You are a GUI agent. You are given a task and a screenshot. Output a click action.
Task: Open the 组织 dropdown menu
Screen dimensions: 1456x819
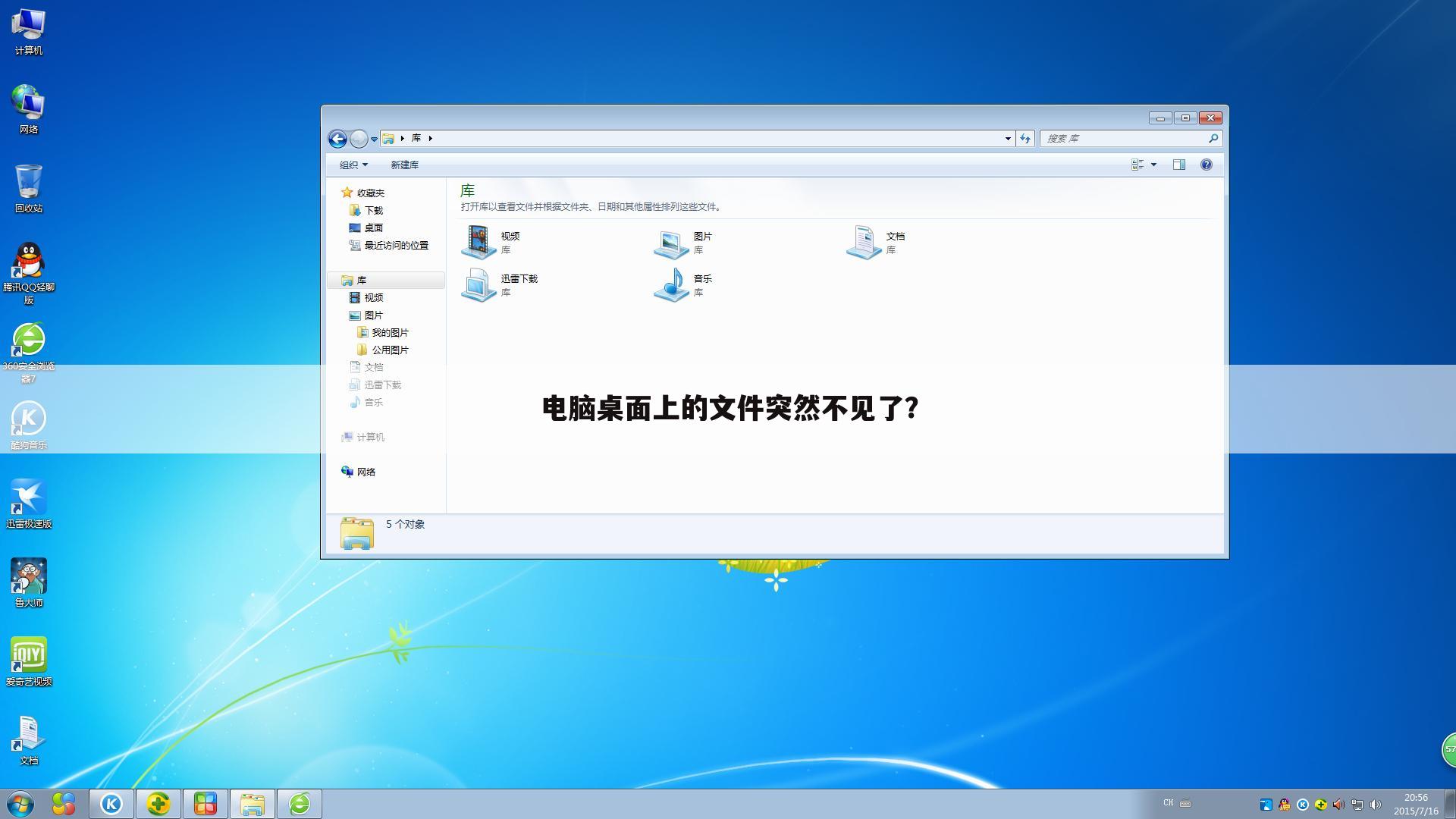pyautogui.click(x=353, y=165)
